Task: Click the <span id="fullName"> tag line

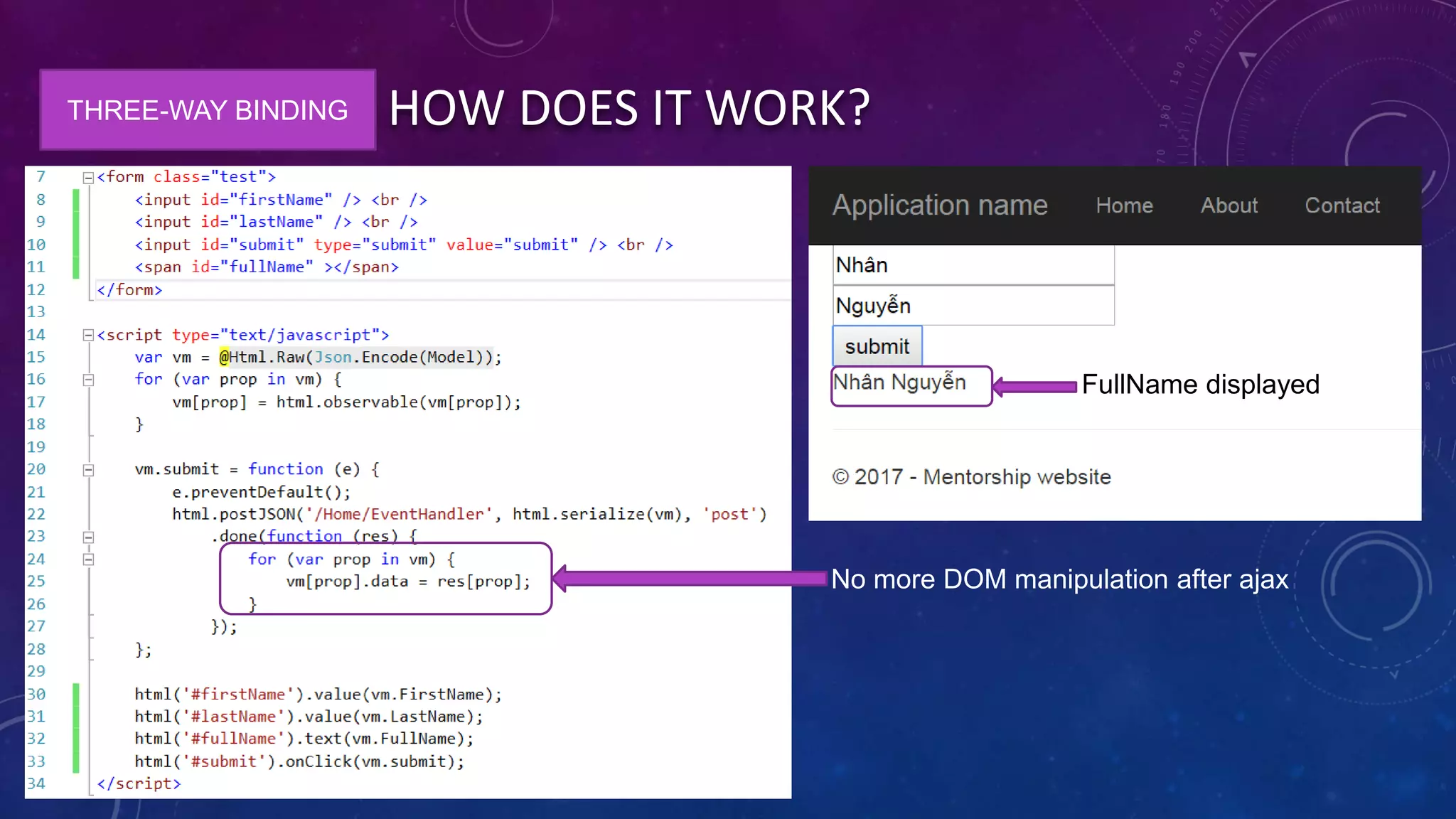Action: click(x=267, y=267)
